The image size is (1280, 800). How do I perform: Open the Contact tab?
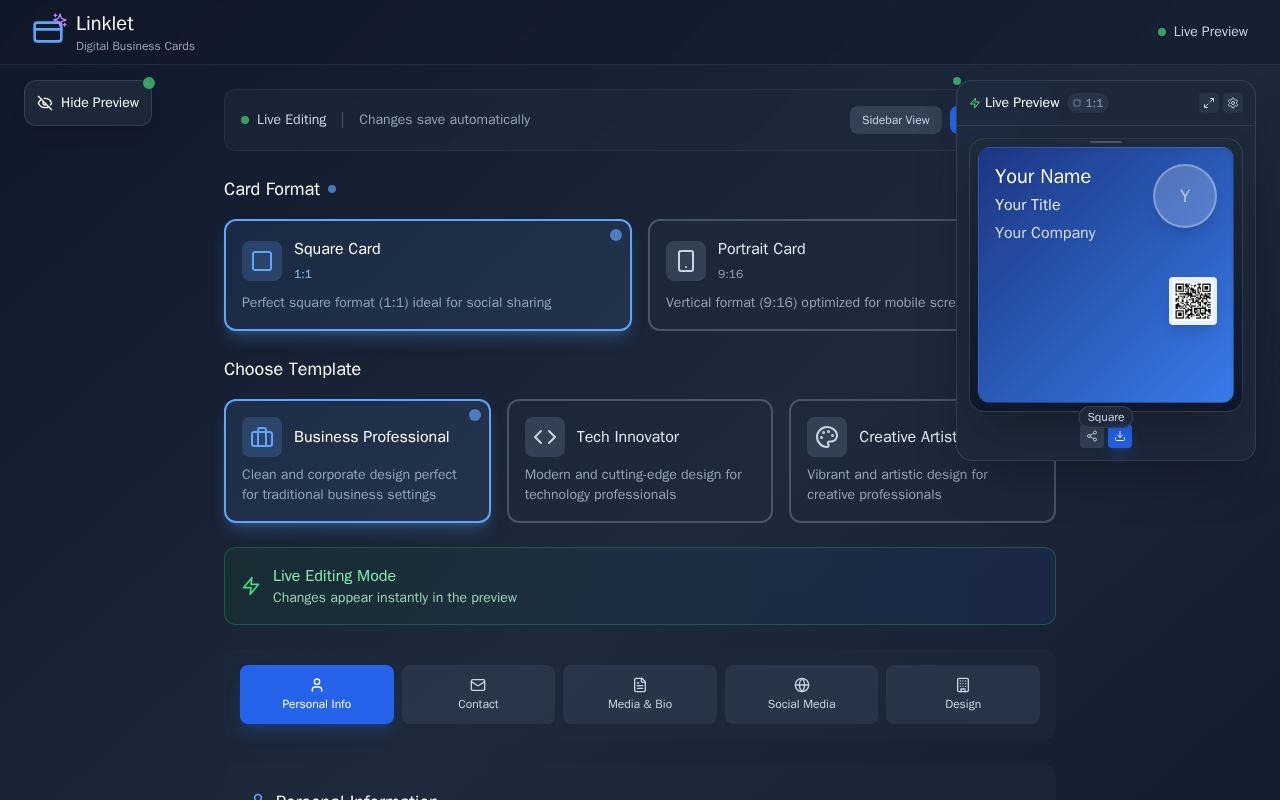tap(478, 694)
